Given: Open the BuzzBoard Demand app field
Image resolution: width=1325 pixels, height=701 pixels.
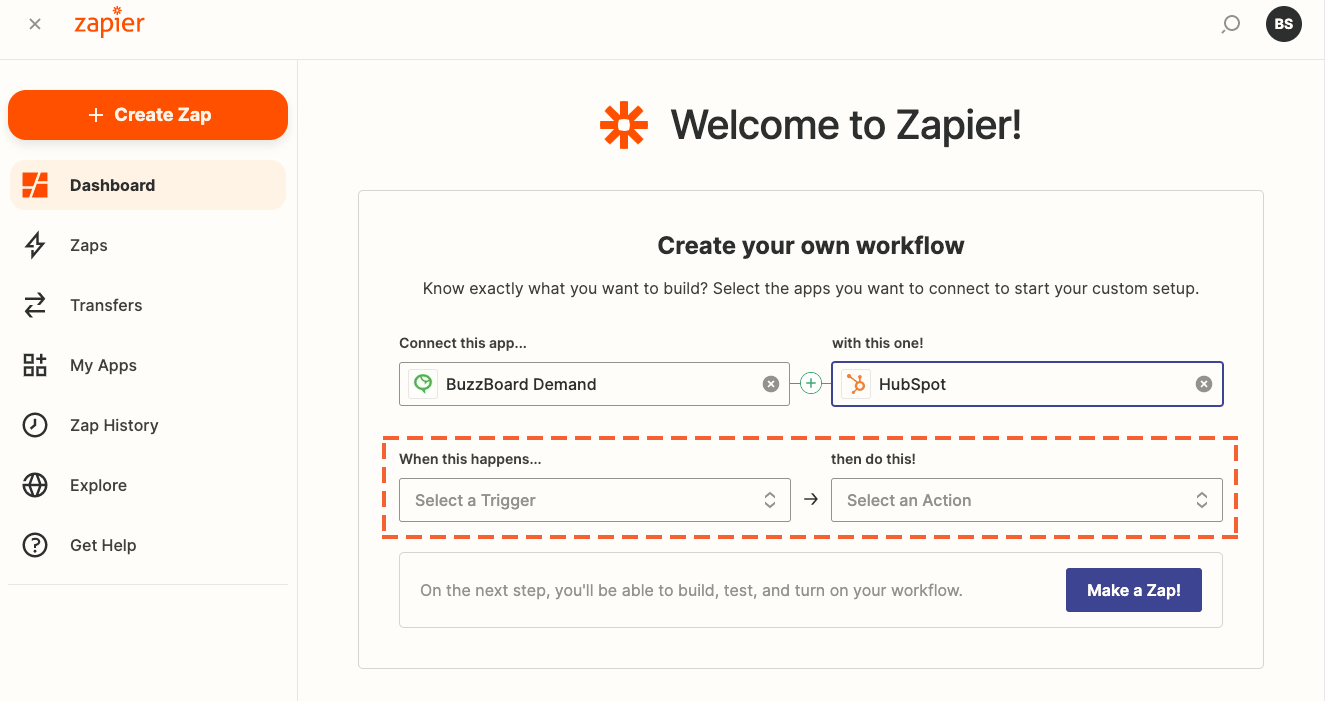Looking at the screenshot, I should point(594,384).
